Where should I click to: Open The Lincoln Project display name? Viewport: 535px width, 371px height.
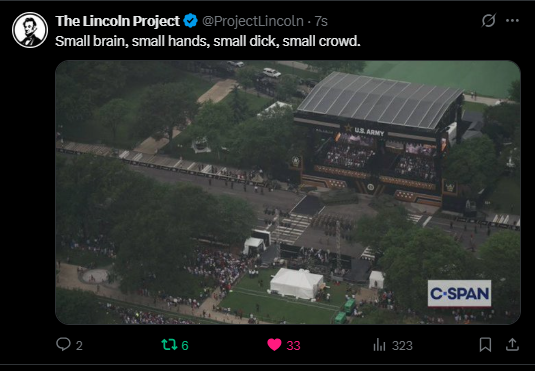tap(117, 21)
